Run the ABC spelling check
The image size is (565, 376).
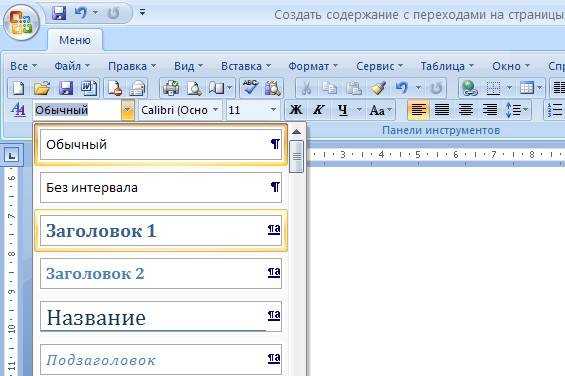(250, 88)
